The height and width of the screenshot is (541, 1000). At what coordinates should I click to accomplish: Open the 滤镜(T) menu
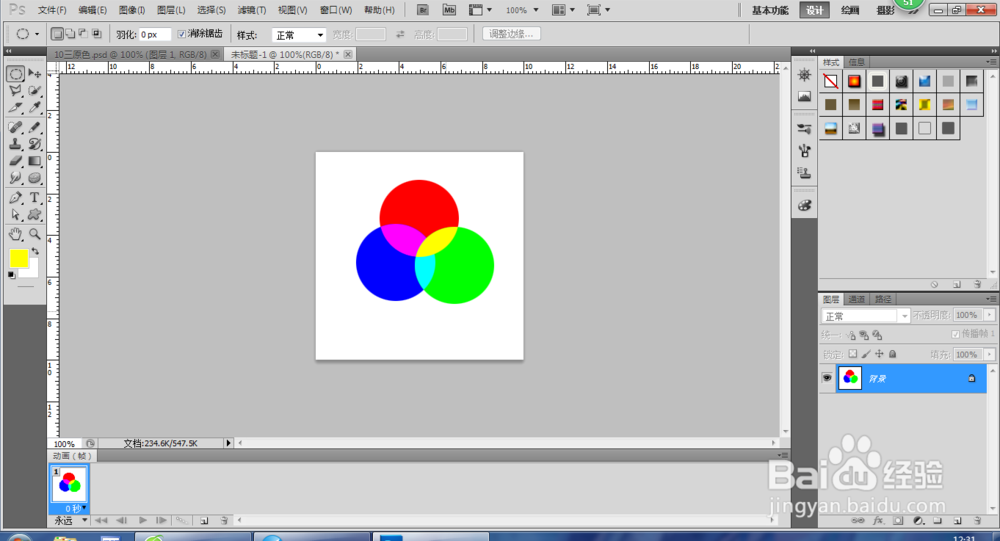[x=251, y=10]
